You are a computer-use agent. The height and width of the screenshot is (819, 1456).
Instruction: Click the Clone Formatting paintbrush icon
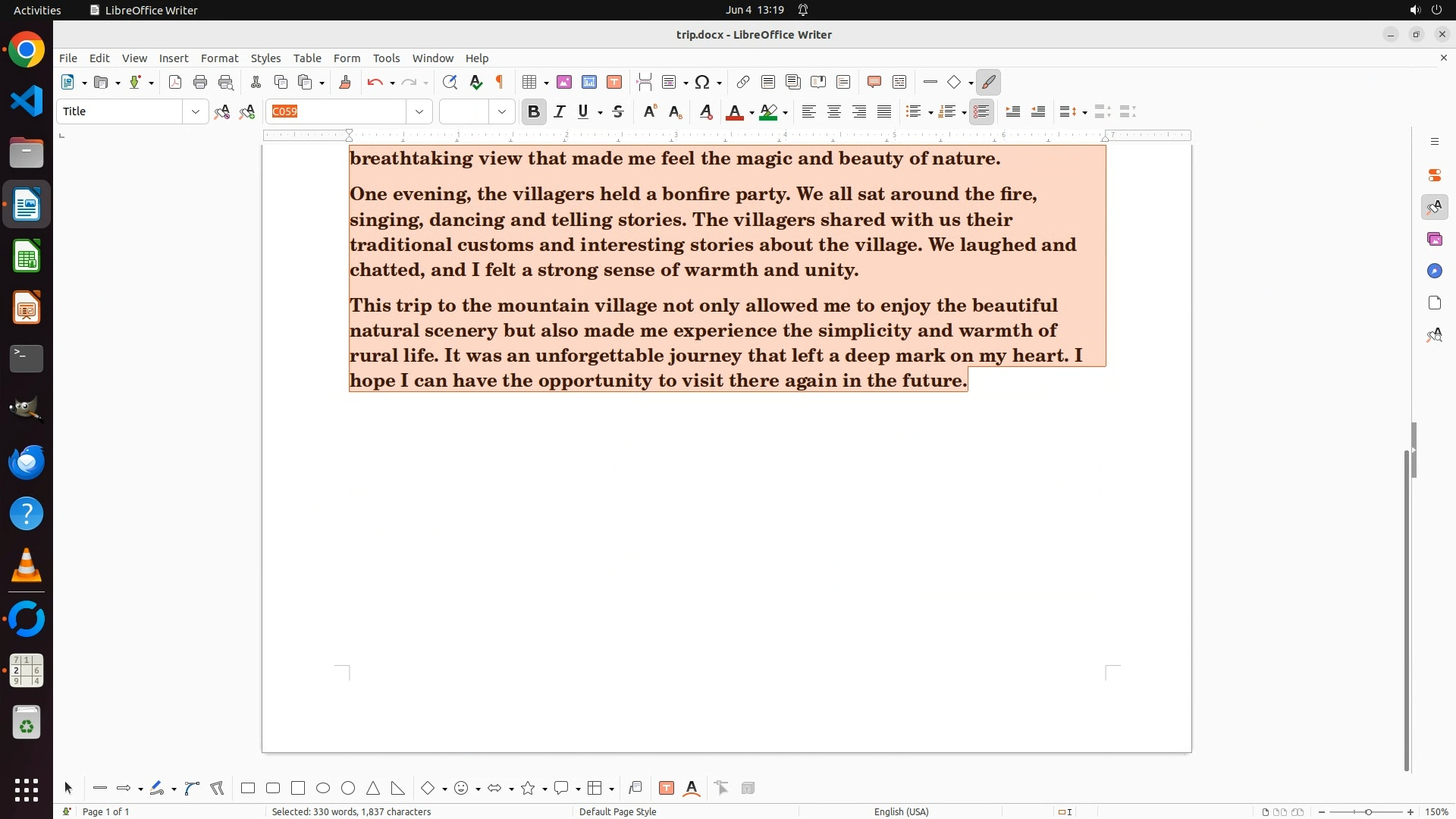pos(345,83)
